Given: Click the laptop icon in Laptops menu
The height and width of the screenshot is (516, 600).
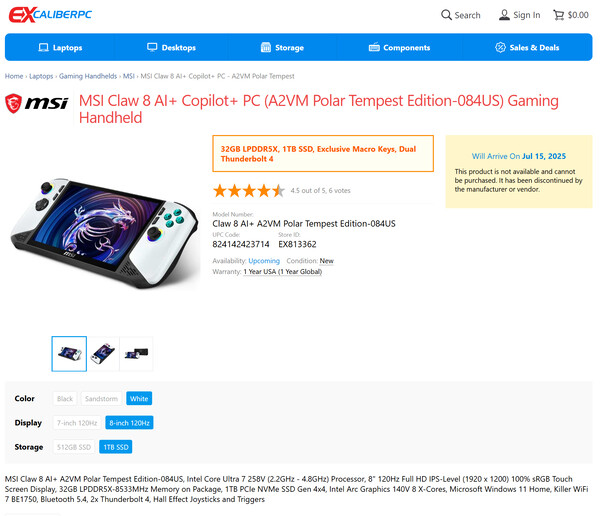Looking at the screenshot, I should point(44,47).
